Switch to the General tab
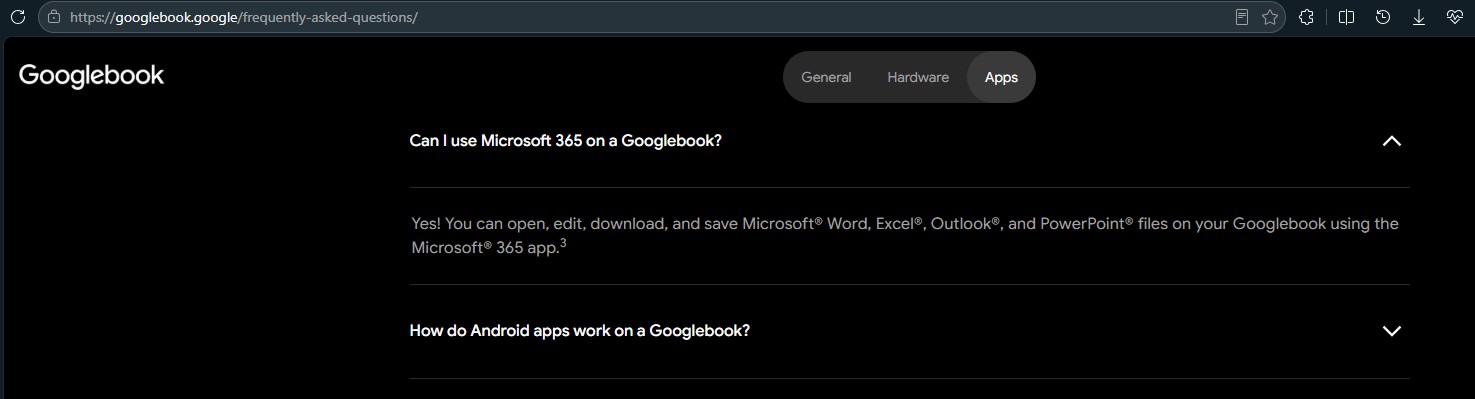 point(826,77)
